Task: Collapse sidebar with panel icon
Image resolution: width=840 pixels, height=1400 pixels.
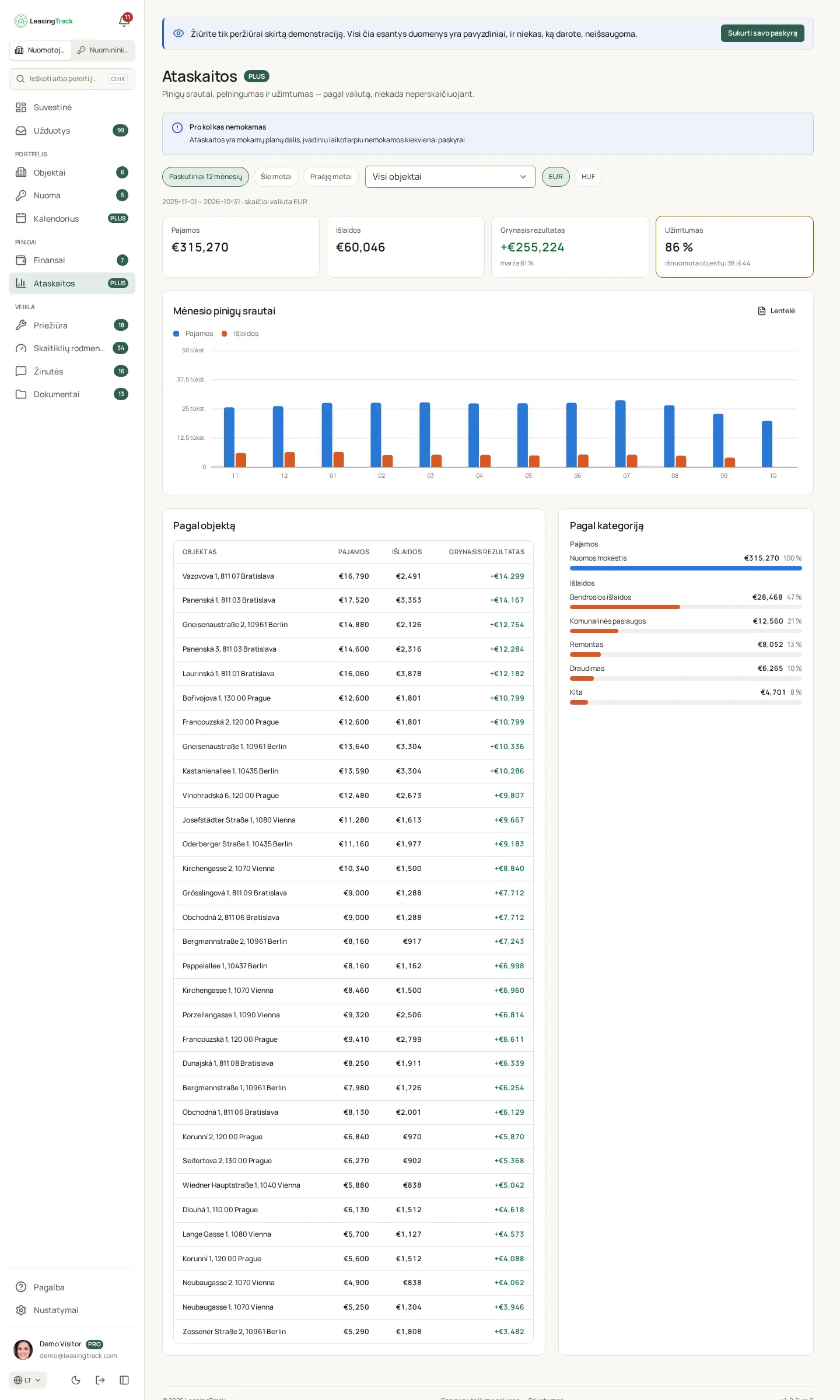Action: tap(124, 1380)
